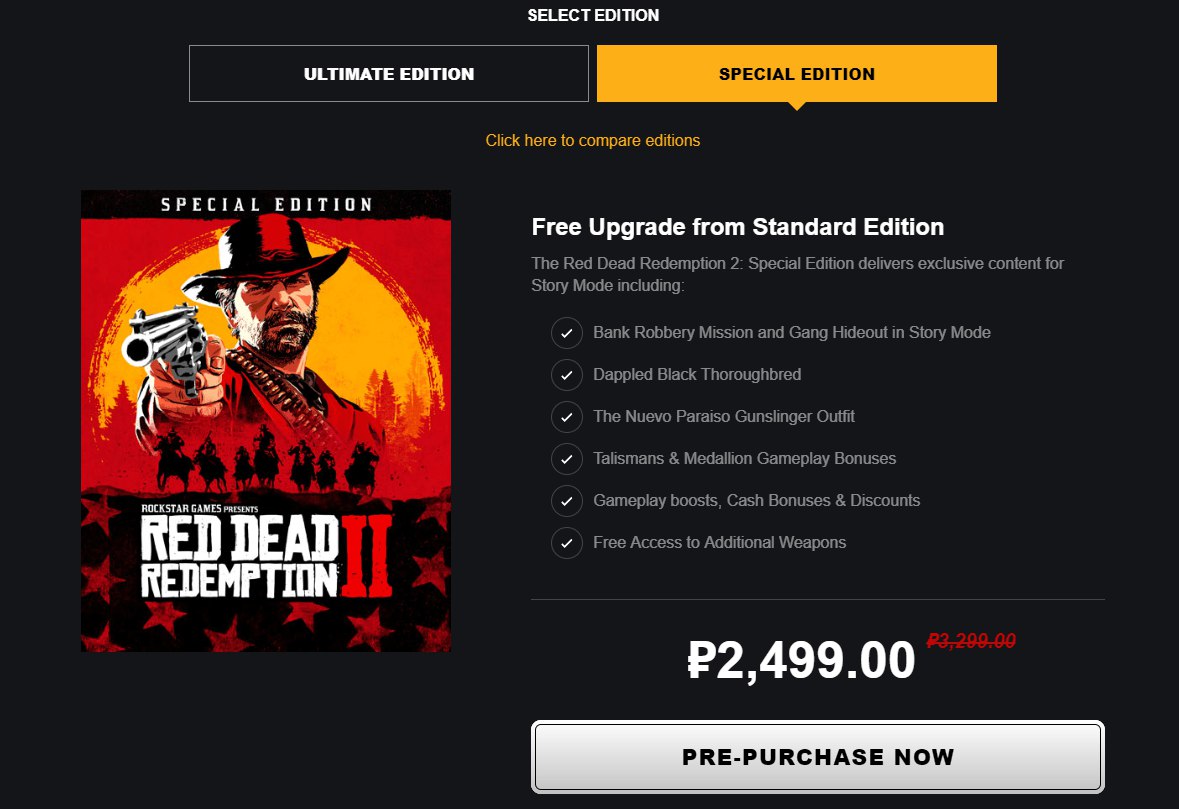Click the Red Dead Redemption II cover art

266,421
